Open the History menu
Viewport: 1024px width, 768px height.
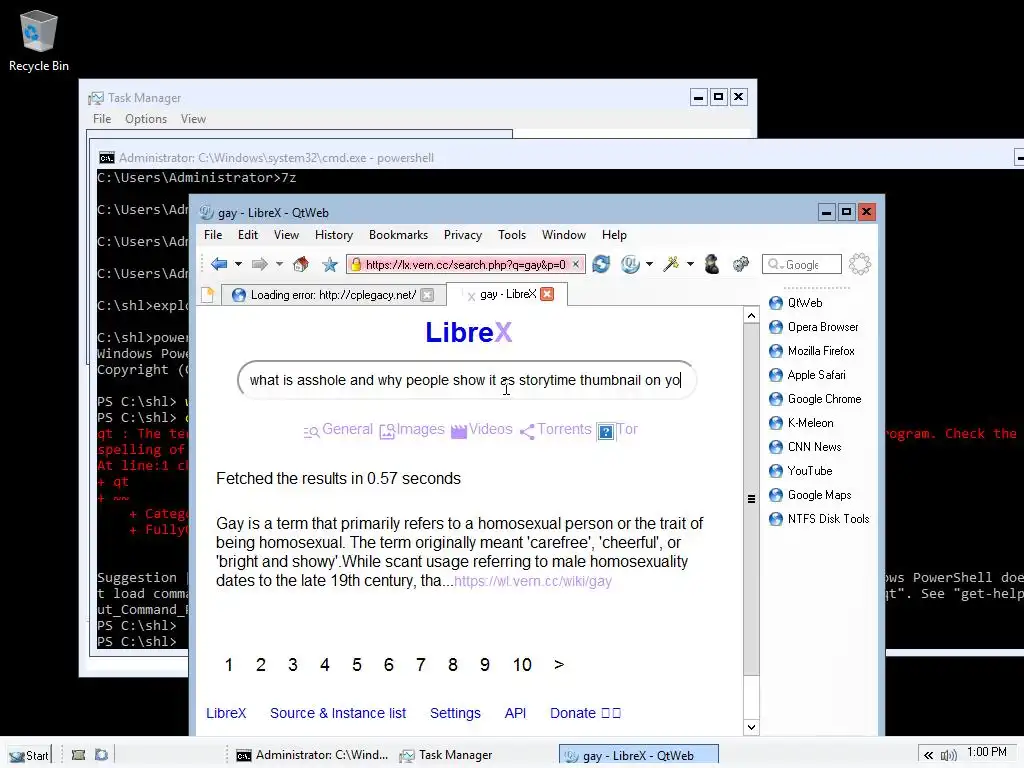[x=334, y=235]
